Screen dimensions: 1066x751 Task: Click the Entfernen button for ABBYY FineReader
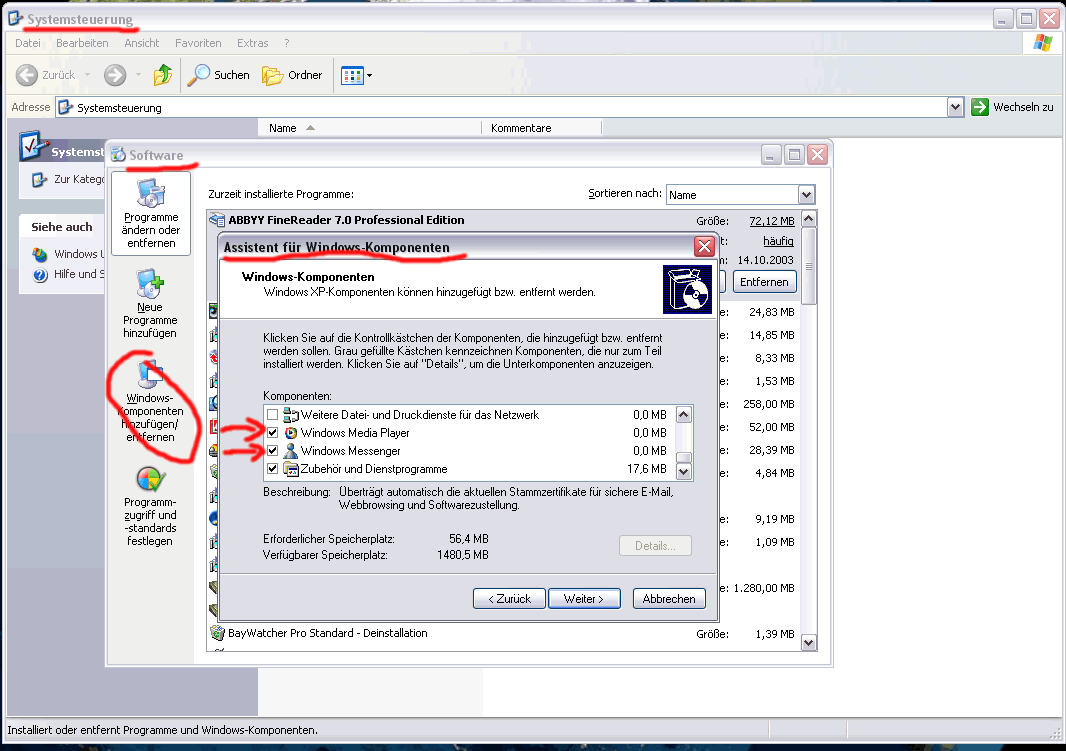pos(764,282)
